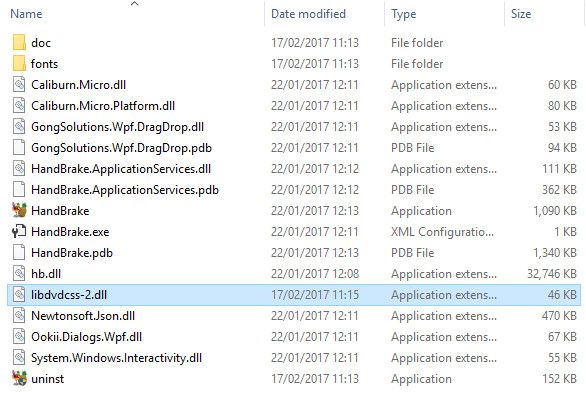586x395 pixels.
Task: Click the 152 KB size of uninst
Action: pos(559,379)
